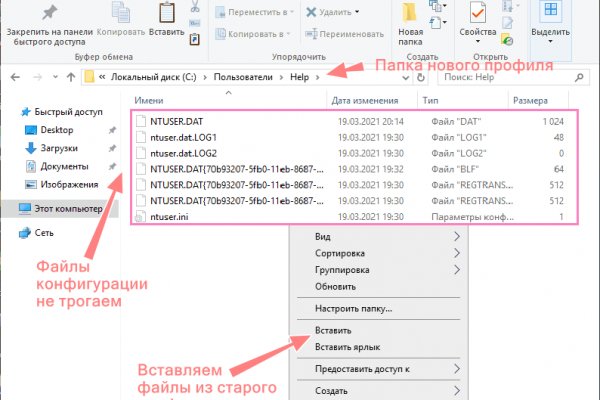The height and width of the screenshot is (400, 600).
Task: Choose 'Вставить' from the context menu
Action: [x=333, y=330]
